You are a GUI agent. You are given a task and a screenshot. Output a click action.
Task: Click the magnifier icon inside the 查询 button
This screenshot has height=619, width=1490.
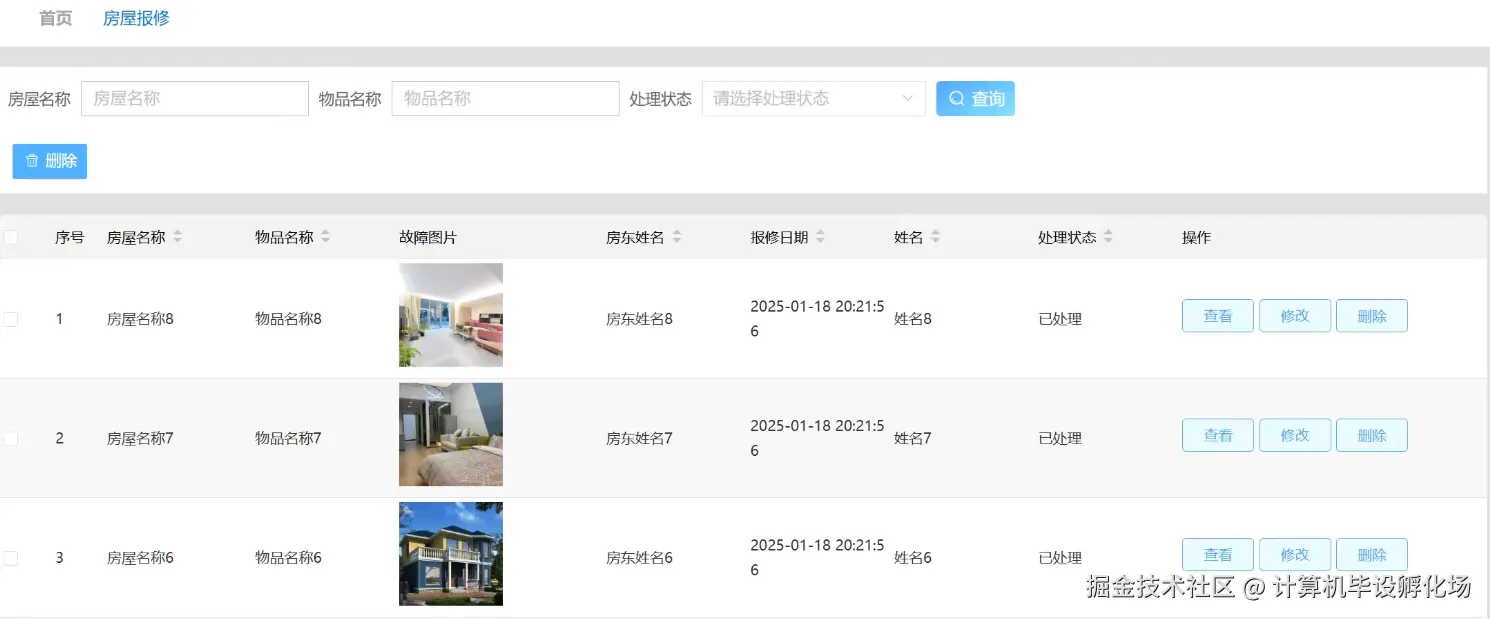[x=958, y=98]
